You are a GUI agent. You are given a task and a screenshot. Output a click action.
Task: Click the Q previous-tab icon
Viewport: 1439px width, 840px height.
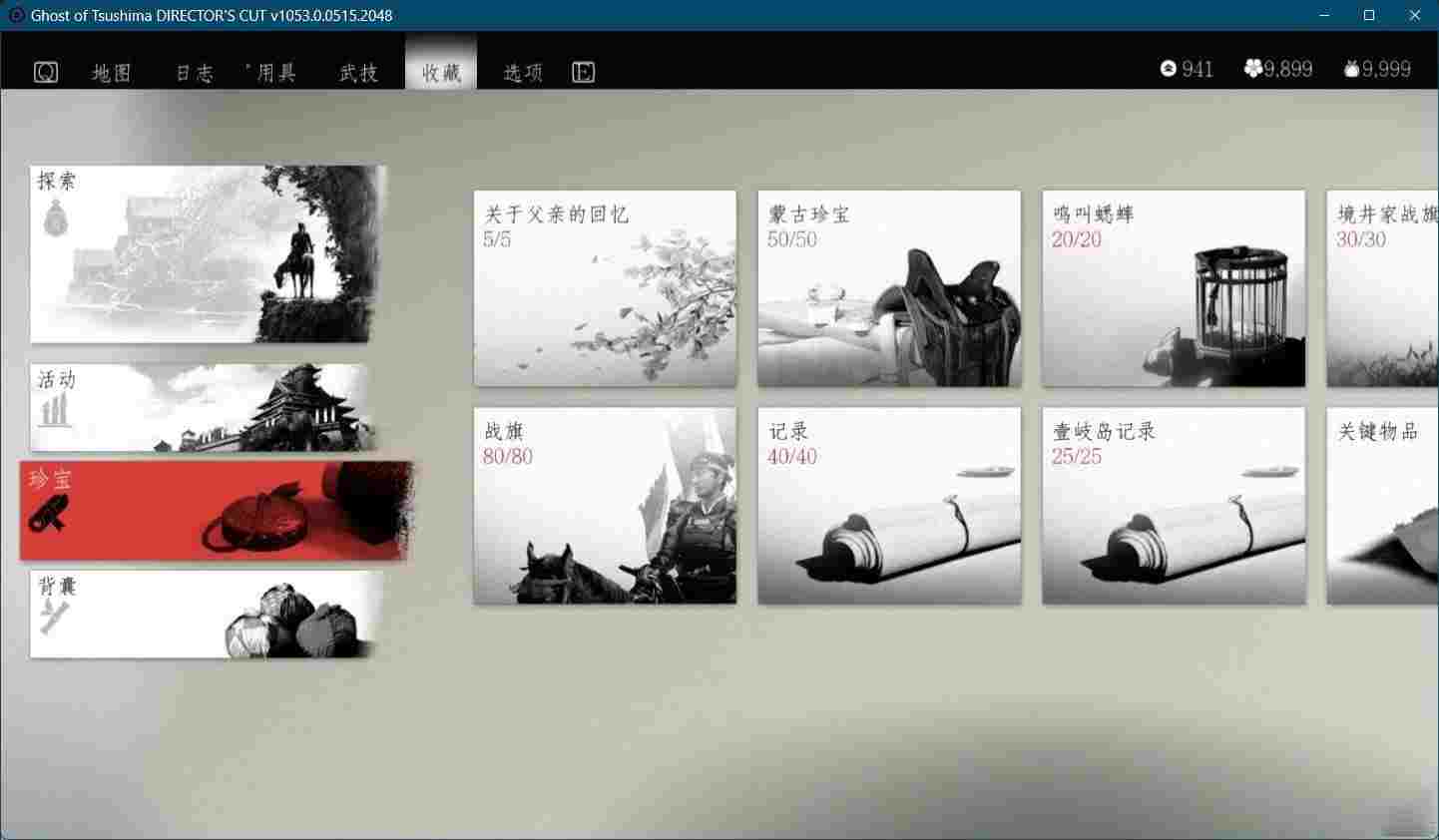pos(46,72)
